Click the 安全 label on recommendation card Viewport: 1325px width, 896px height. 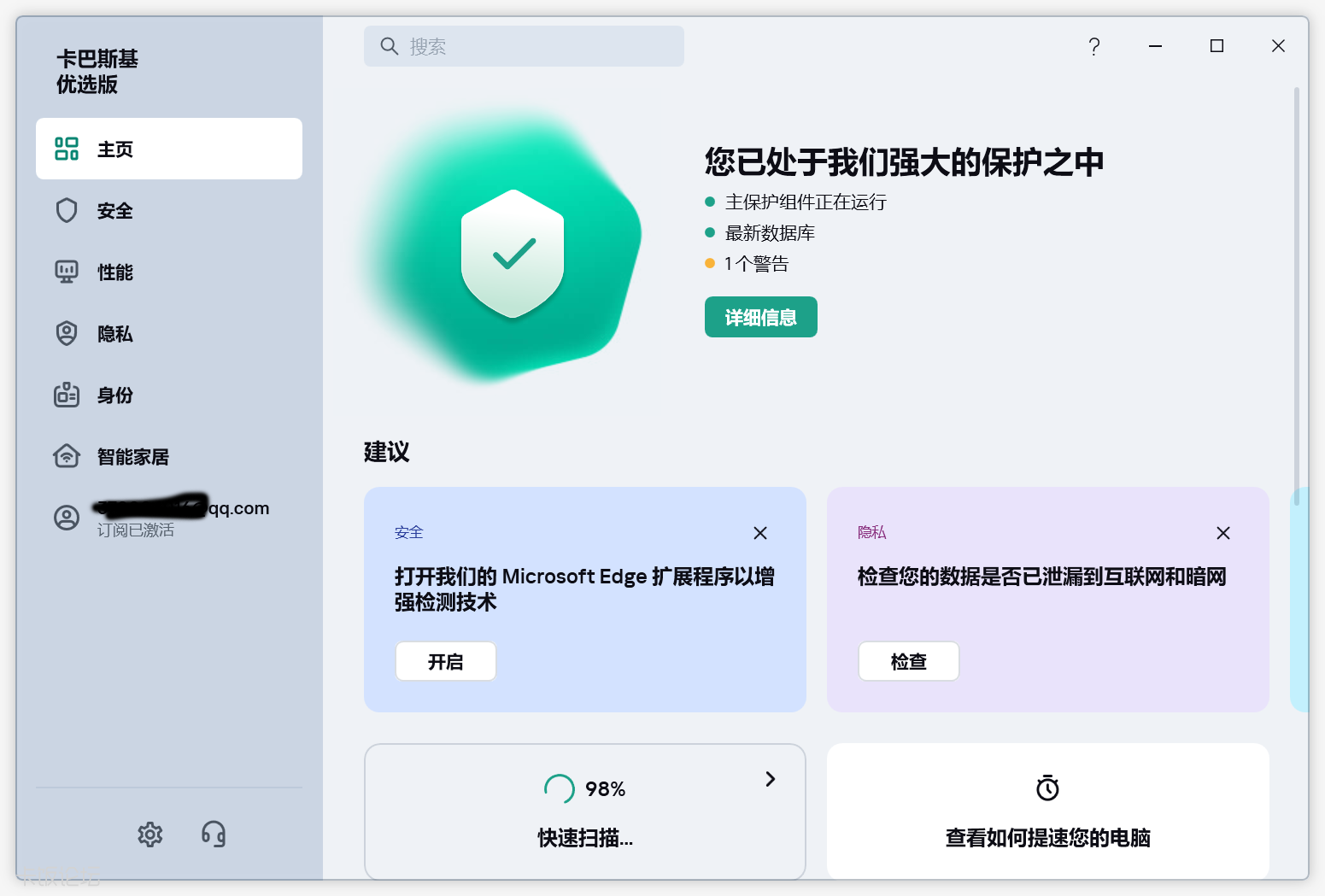click(x=409, y=532)
